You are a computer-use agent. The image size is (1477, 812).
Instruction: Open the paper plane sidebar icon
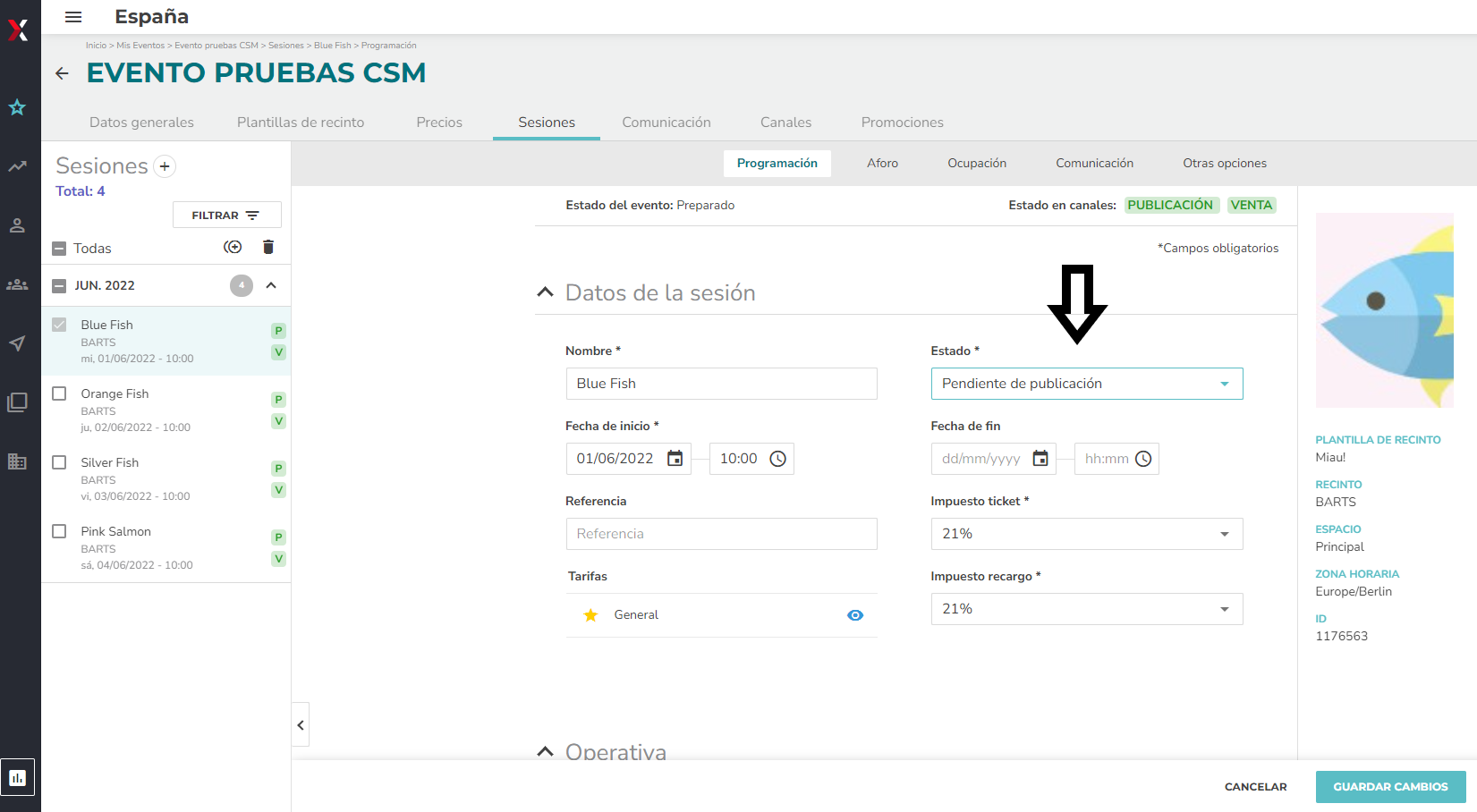coord(17,343)
